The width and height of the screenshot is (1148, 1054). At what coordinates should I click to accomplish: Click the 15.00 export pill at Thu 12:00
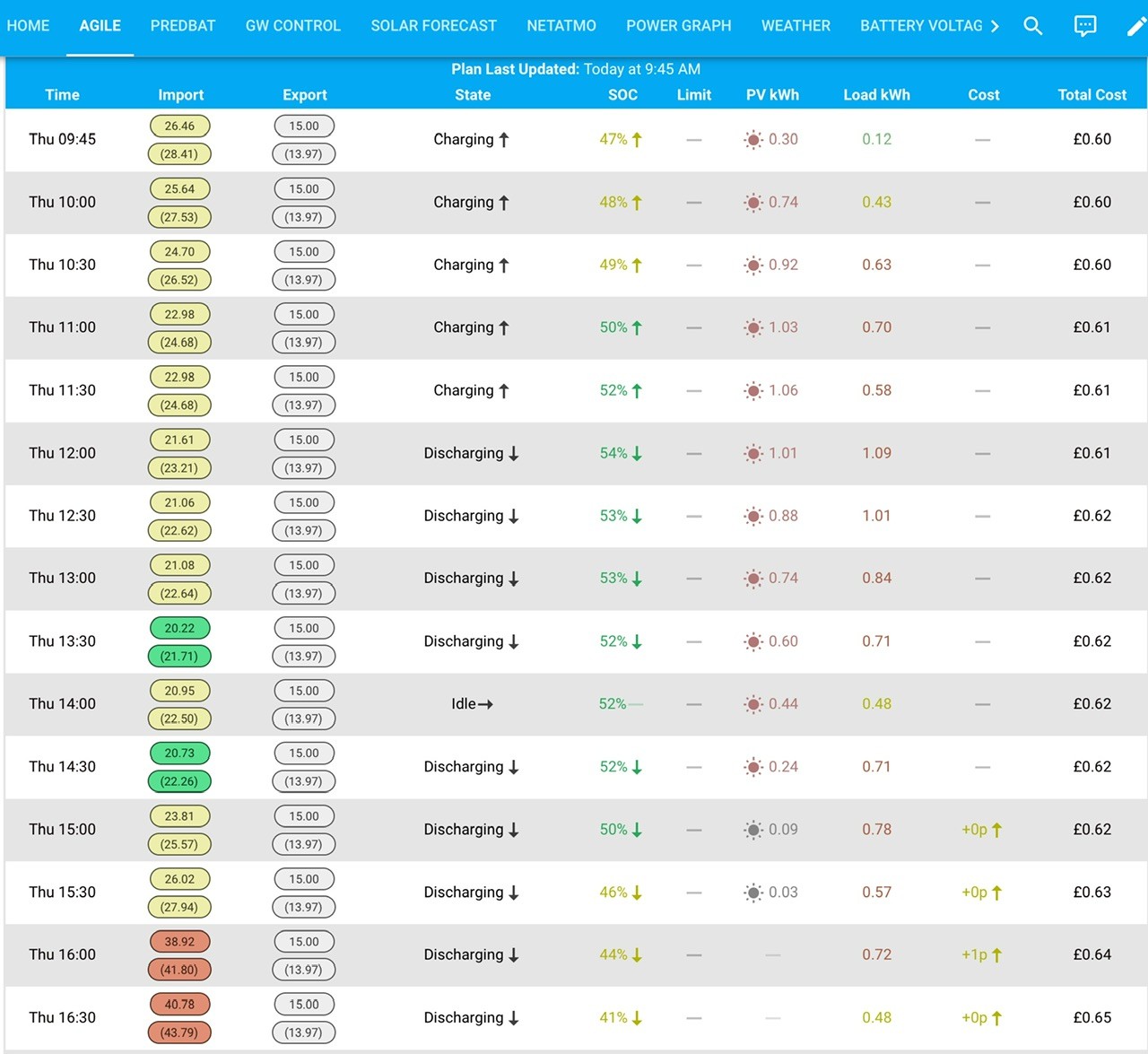pyautogui.click(x=304, y=440)
